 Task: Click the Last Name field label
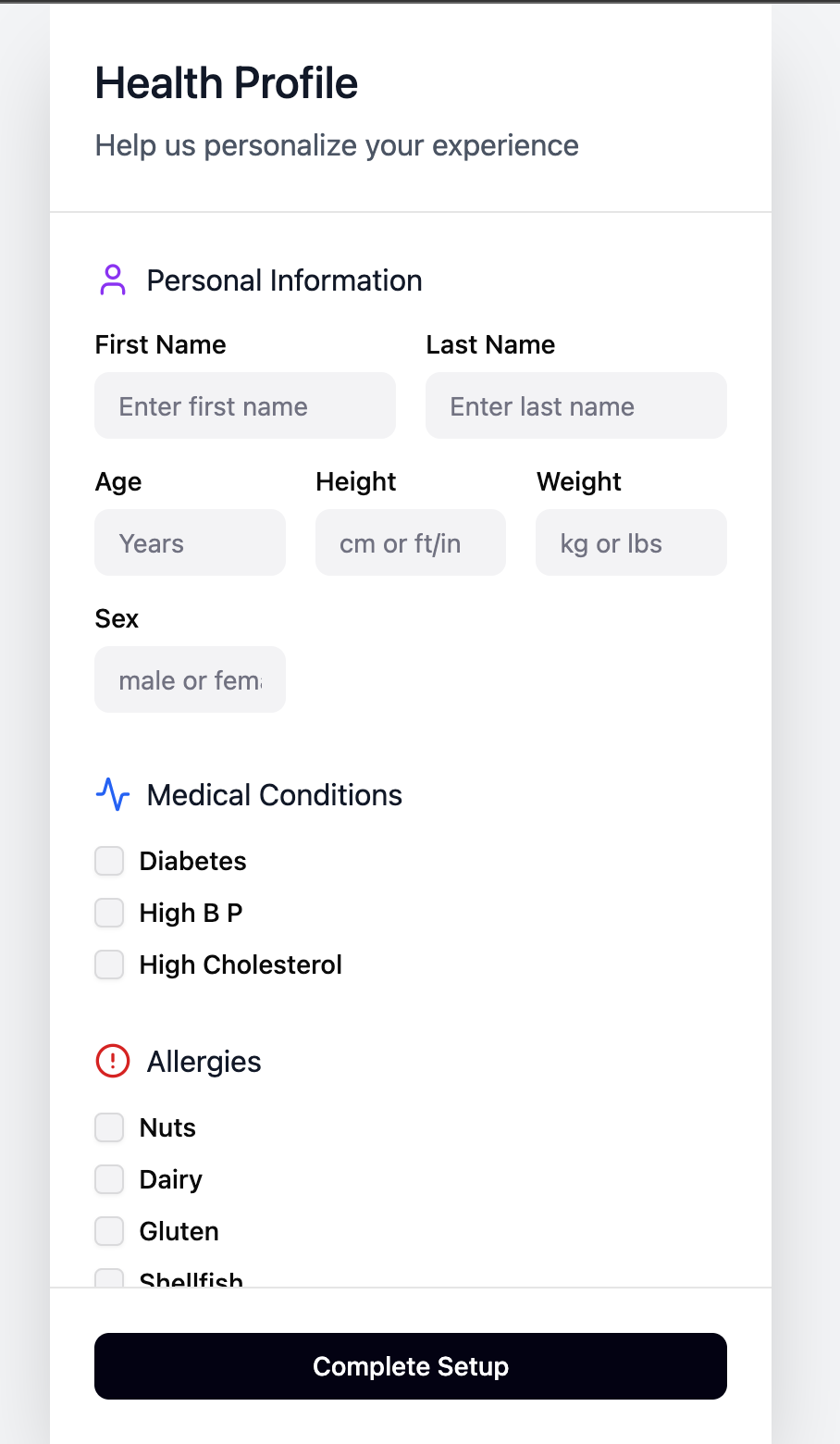[x=490, y=344]
